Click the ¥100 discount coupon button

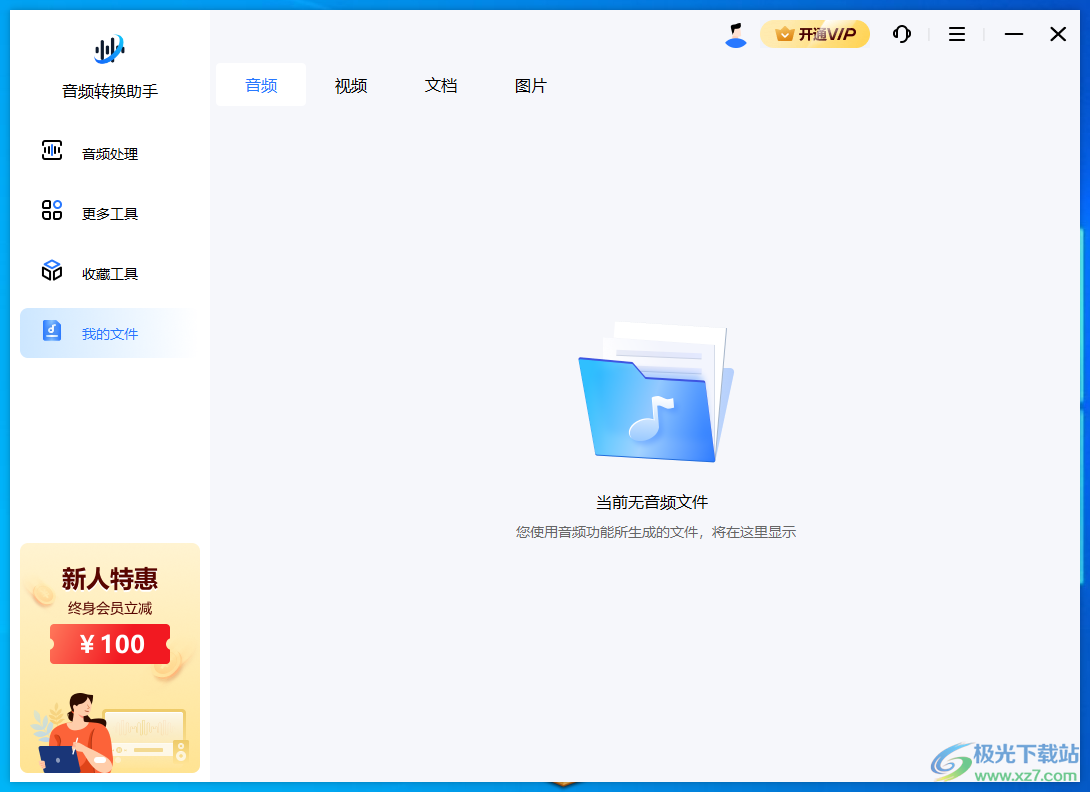click(x=110, y=644)
